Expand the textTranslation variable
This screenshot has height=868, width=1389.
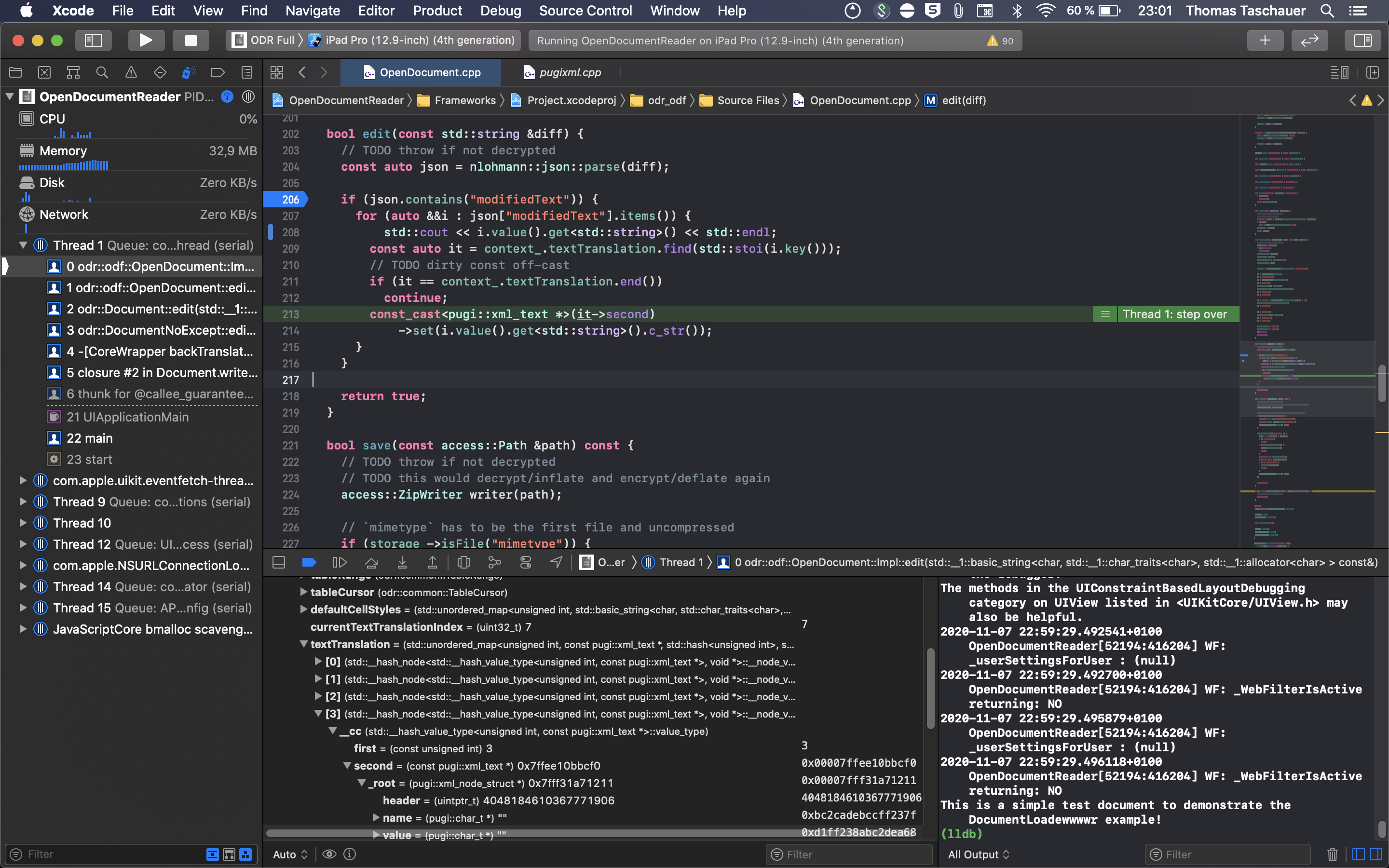pos(304,644)
